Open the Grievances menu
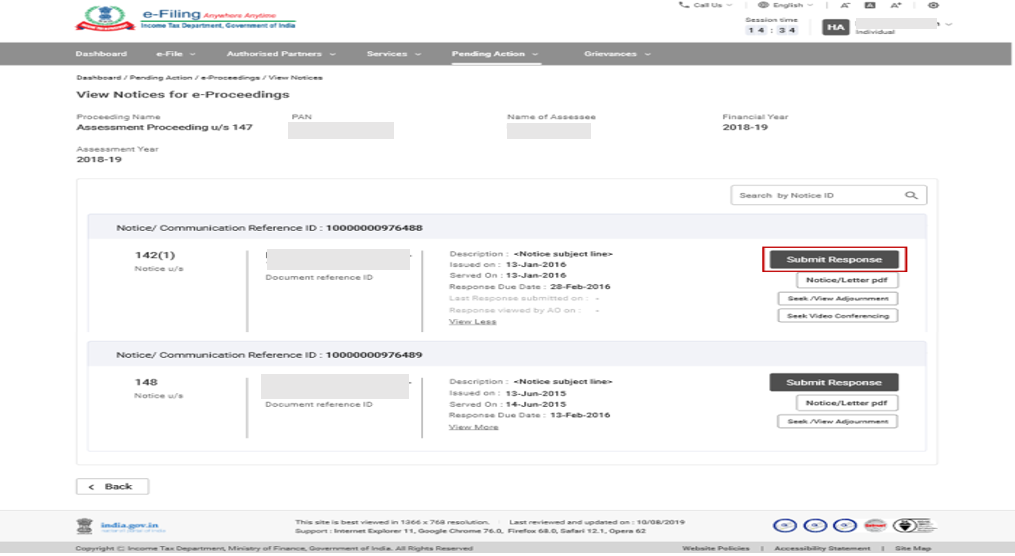1015x556 pixels. point(617,54)
